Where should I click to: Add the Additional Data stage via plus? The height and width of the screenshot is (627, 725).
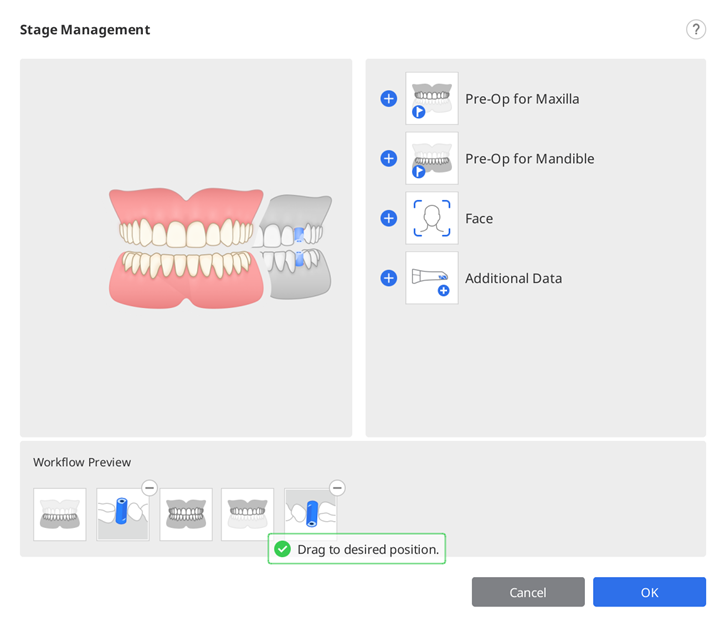click(388, 278)
